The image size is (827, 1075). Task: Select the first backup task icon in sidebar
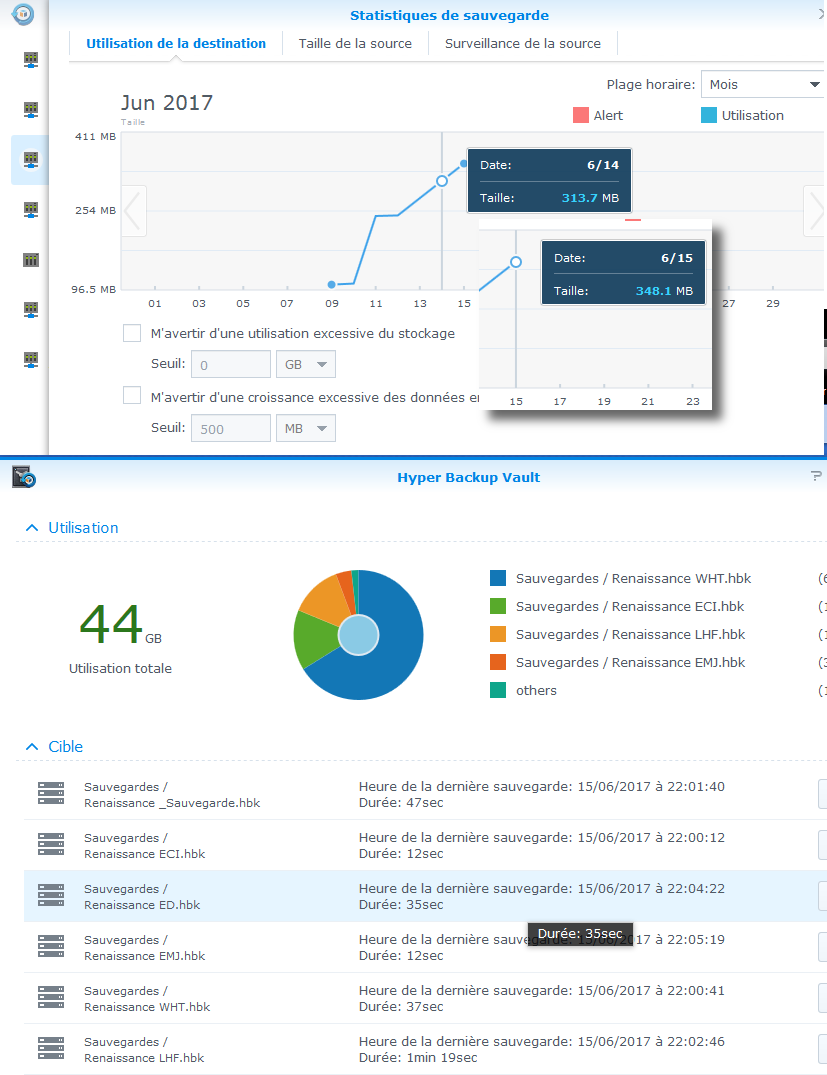click(31, 60)
